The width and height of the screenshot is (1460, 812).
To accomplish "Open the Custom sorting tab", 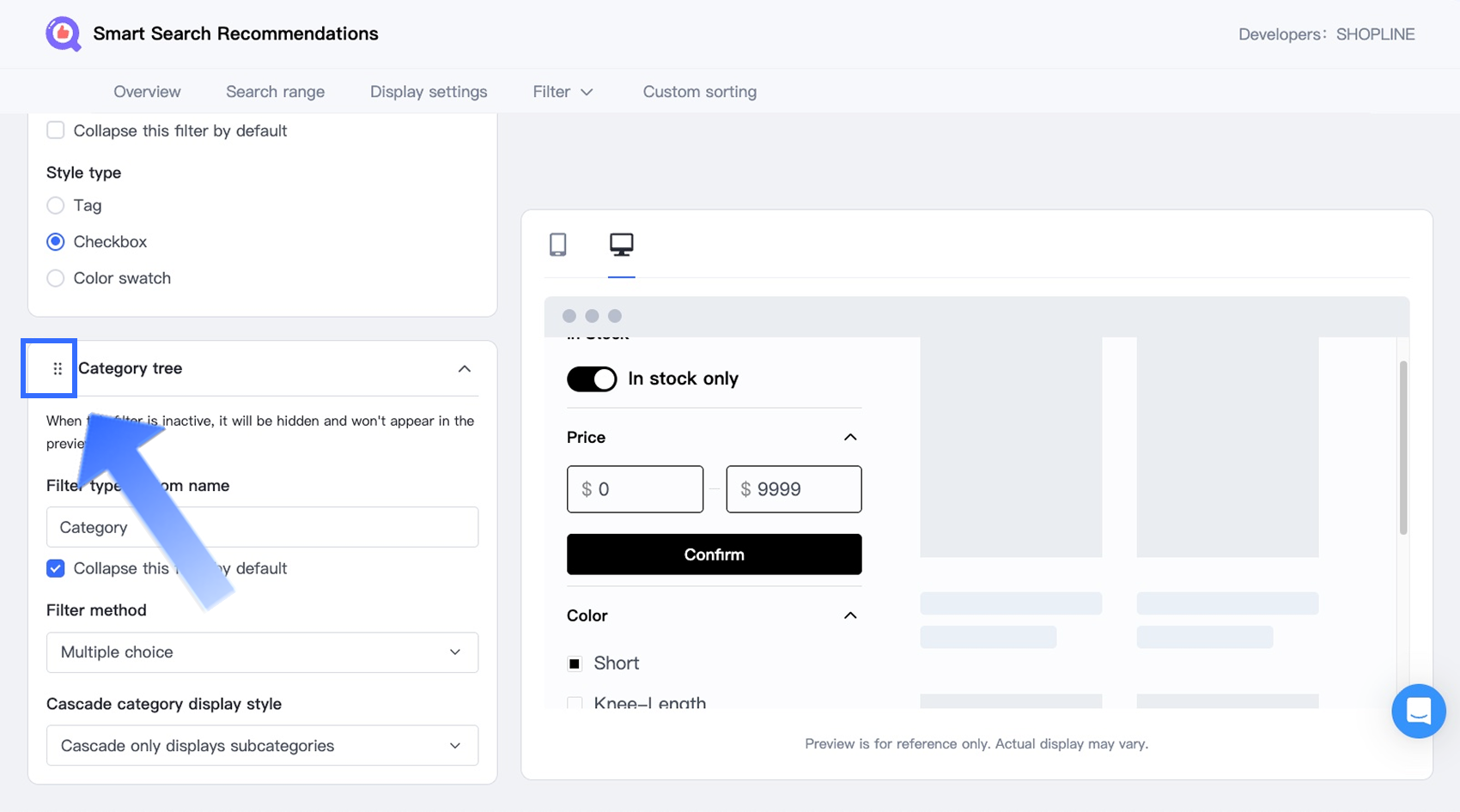I will coord(699,92).
